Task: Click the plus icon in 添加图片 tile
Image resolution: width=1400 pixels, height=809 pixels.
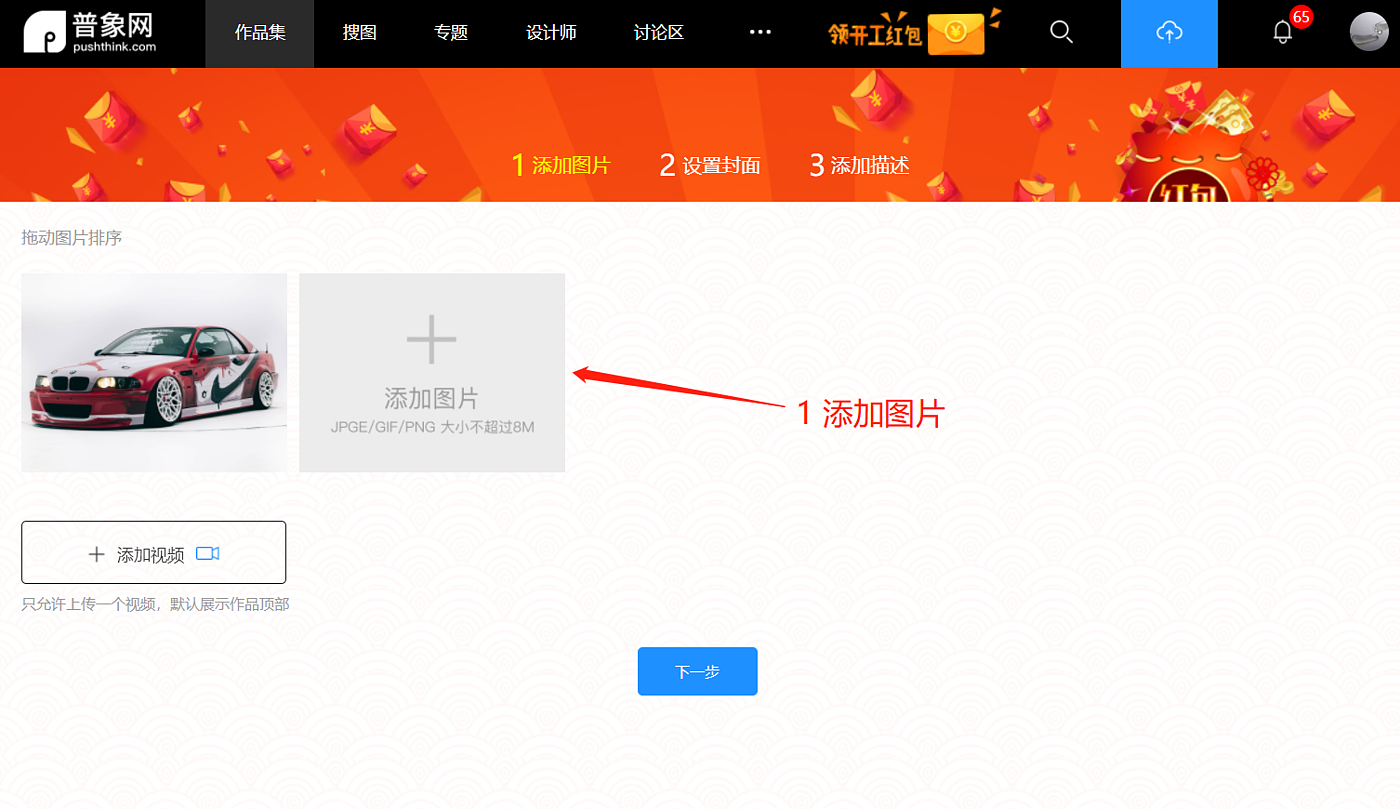Action: coord(432,338)
